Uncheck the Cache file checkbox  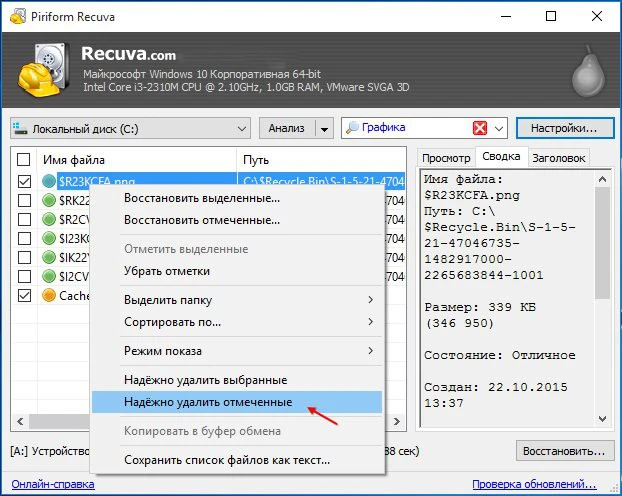(24, 296)
